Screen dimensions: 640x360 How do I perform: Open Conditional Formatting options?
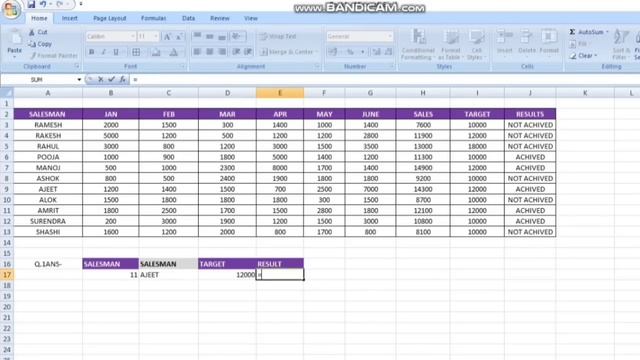coord(418,45)
